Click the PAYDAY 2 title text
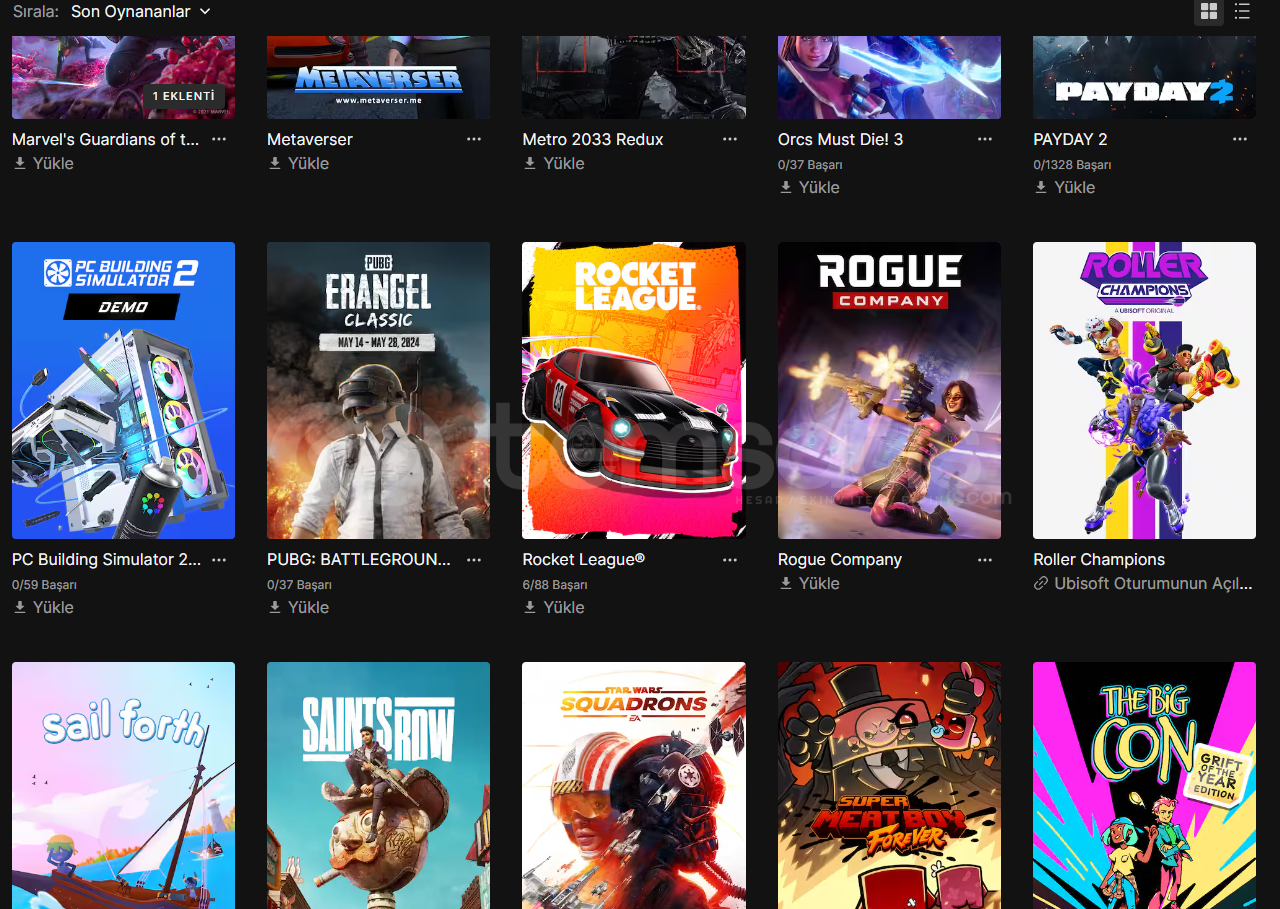The image size is (1280, 909). 1070,139
